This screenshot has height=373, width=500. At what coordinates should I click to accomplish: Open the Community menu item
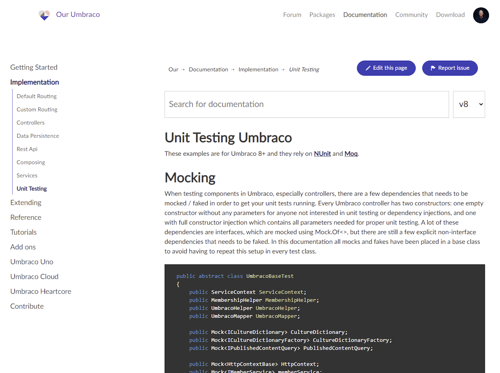coord(411,15)
